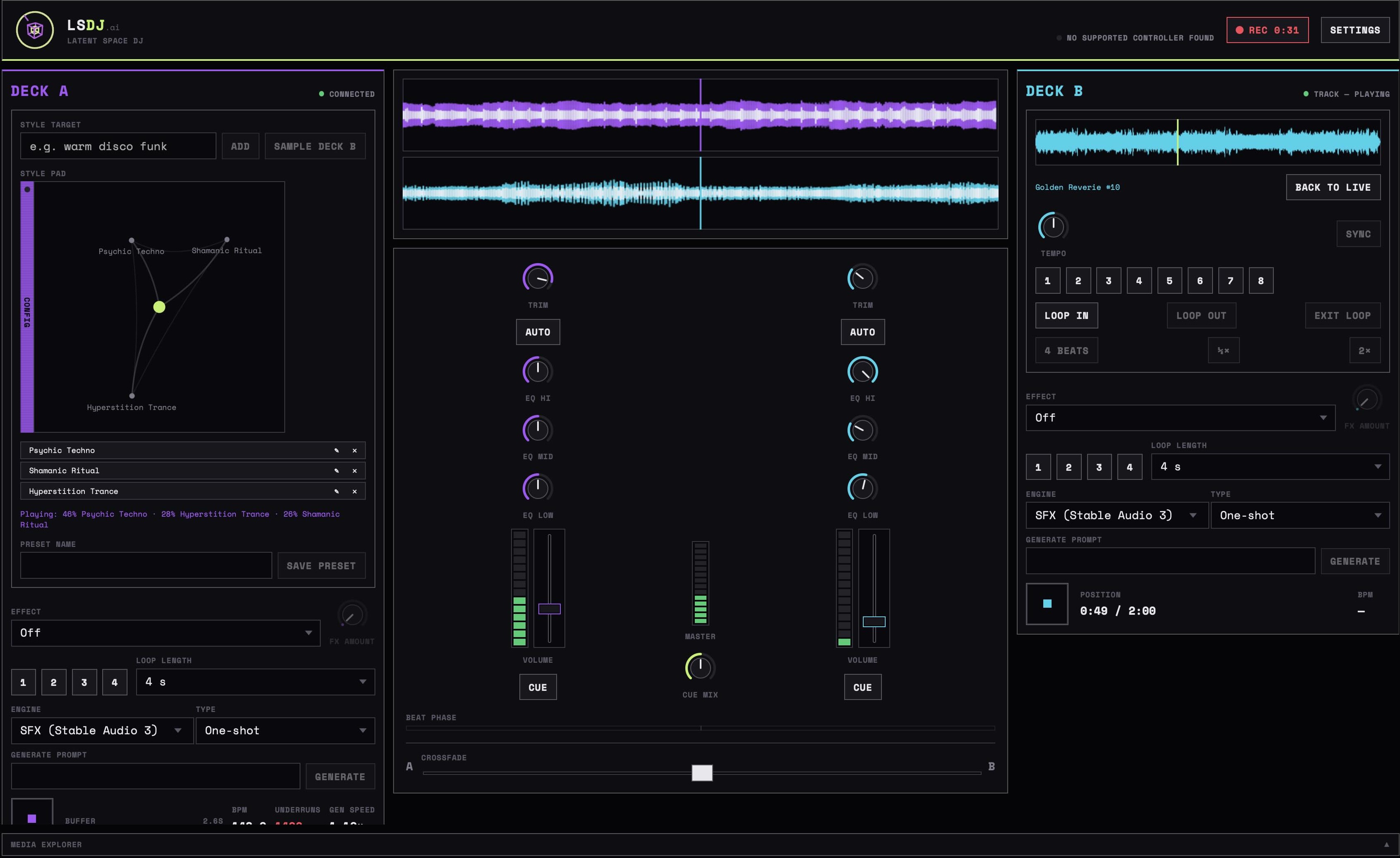Open Deck A Type dropdown

click(x=285, y=731)
